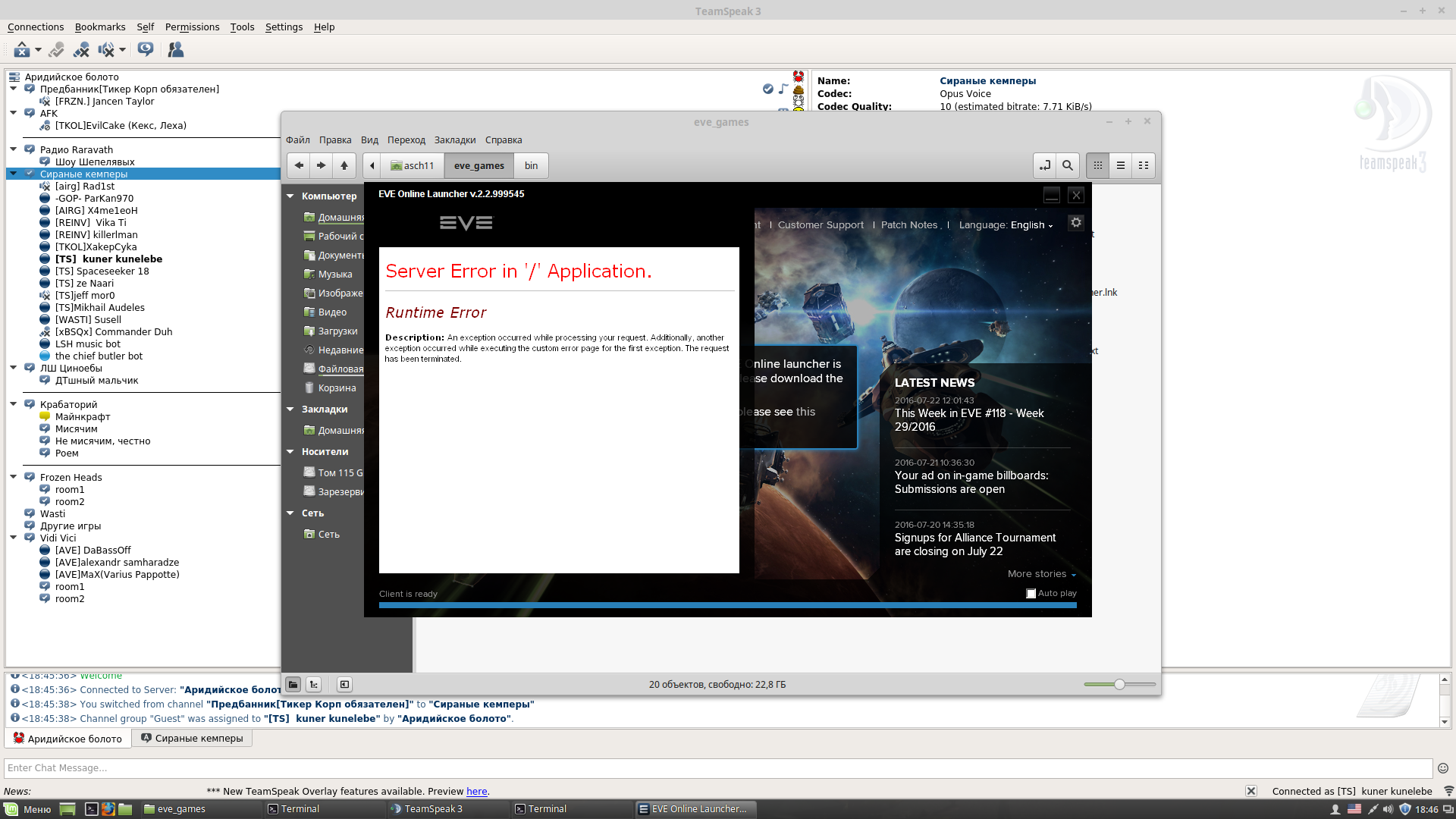Image resolution: width=1456 pixels, height=819 pixels.
Task: Toggle the tree view sidebar button in the file manager status bar
Action: click(314, 685)
